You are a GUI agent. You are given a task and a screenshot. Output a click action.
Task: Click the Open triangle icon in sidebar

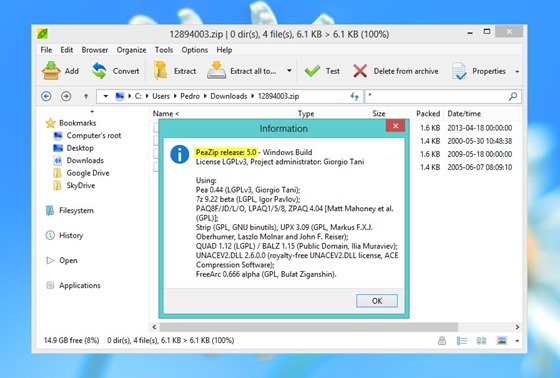coord(50,260)
